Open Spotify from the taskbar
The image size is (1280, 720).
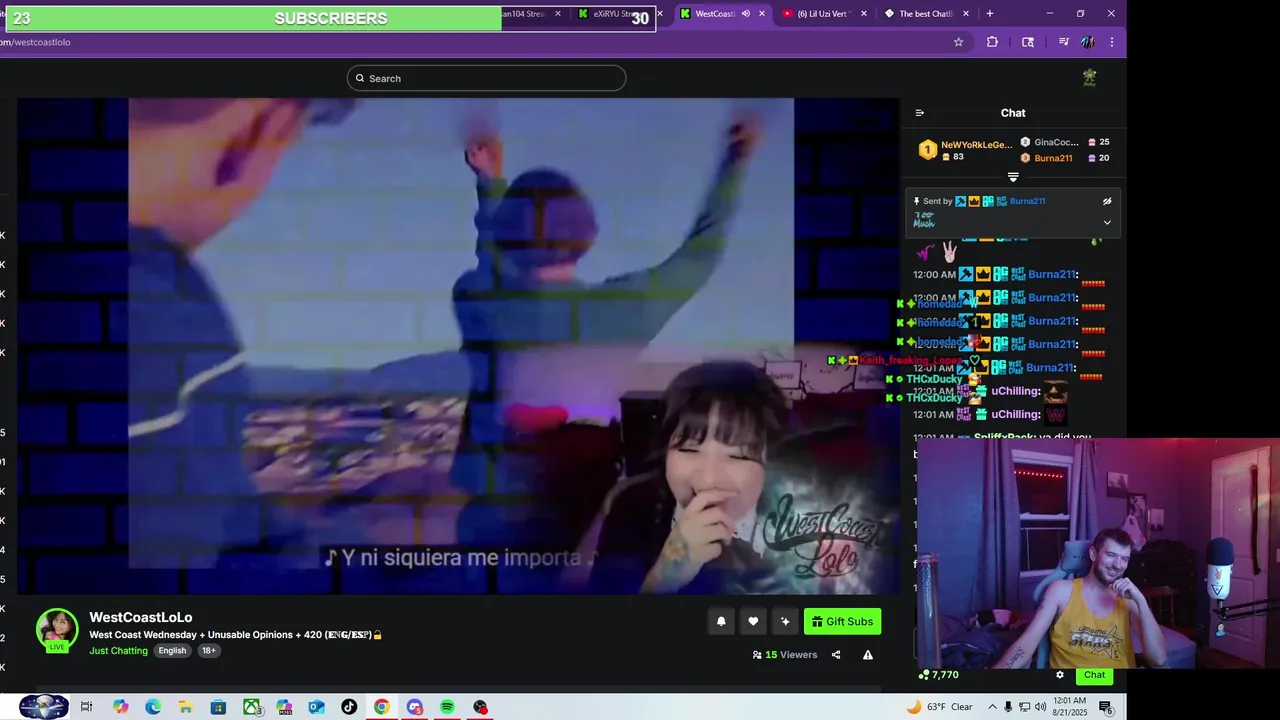[x=447, y=707]
